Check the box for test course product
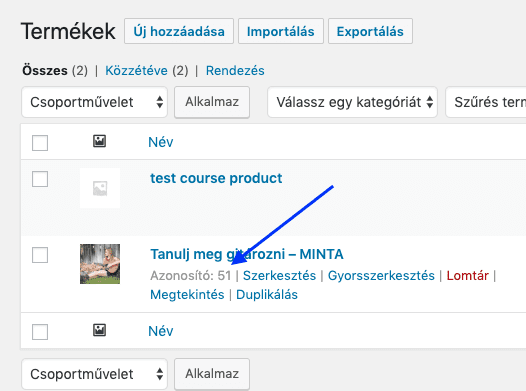526x391 pixels. tap(40, 179)
